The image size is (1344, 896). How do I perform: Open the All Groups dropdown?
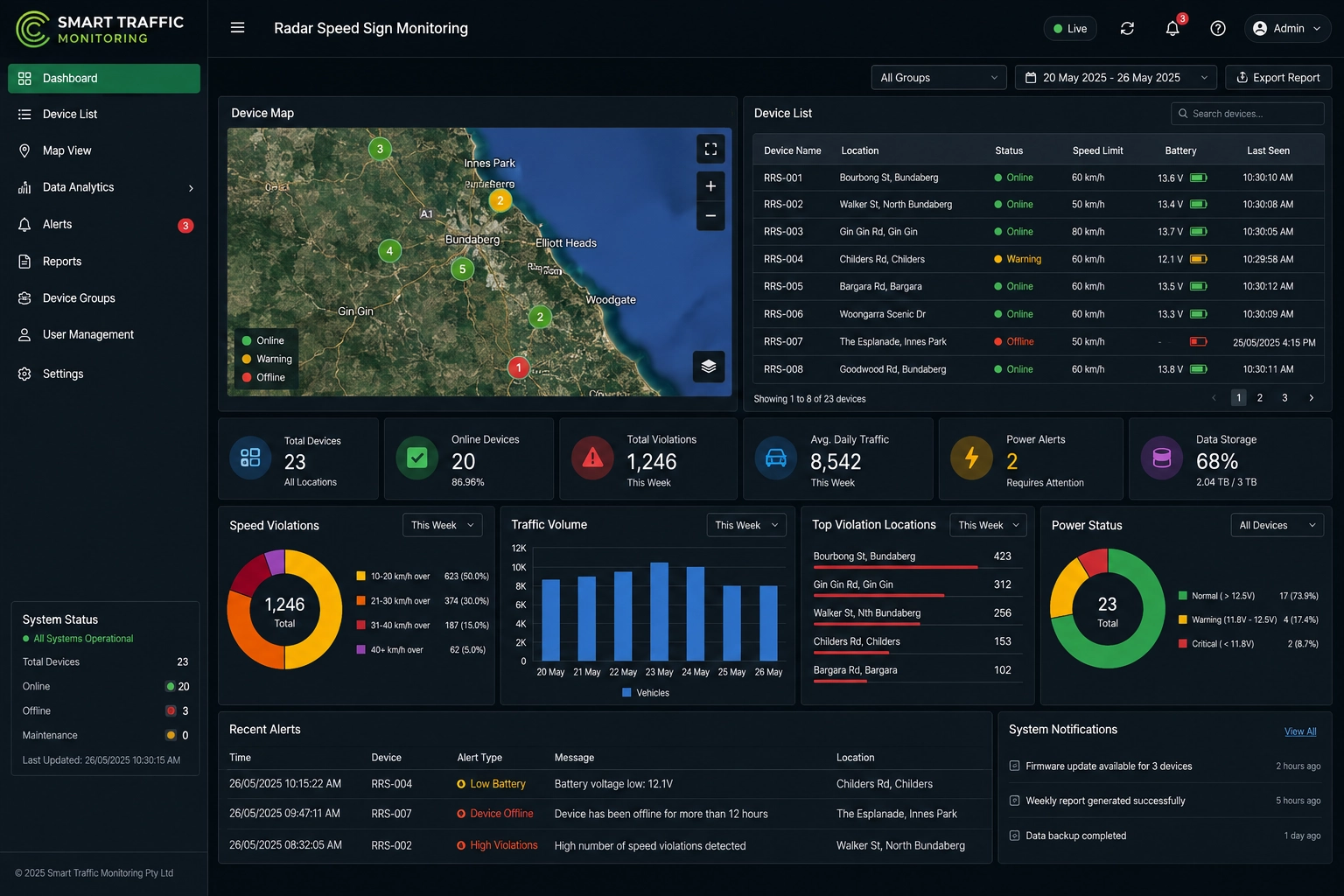click(939, 78)
